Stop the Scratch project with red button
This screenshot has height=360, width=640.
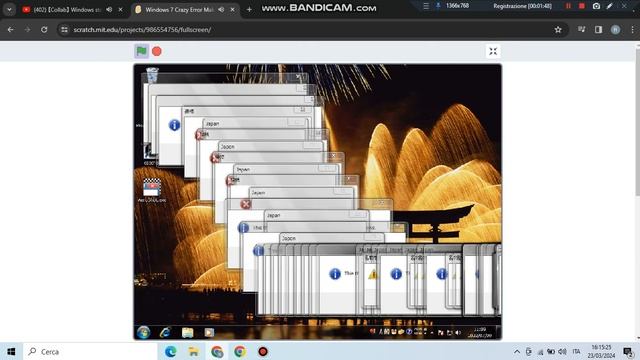[x=157, y=51]
